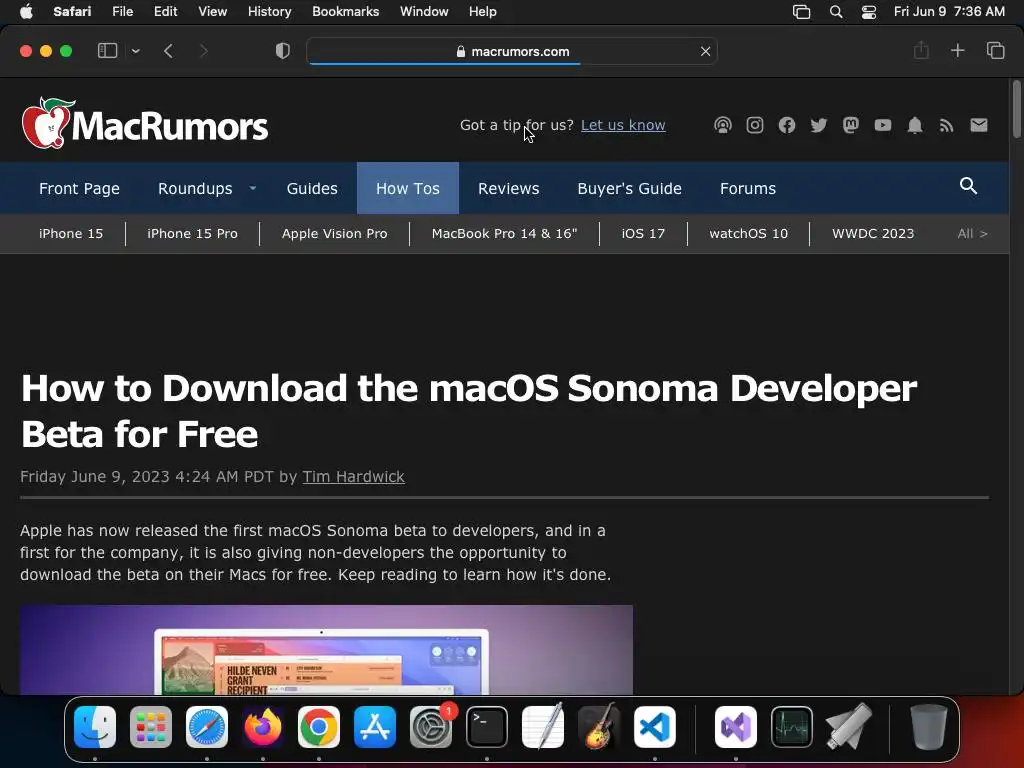Open the sidebar tab group dropdown
This screenshot has width=1024, height=768.
[135, 51]
